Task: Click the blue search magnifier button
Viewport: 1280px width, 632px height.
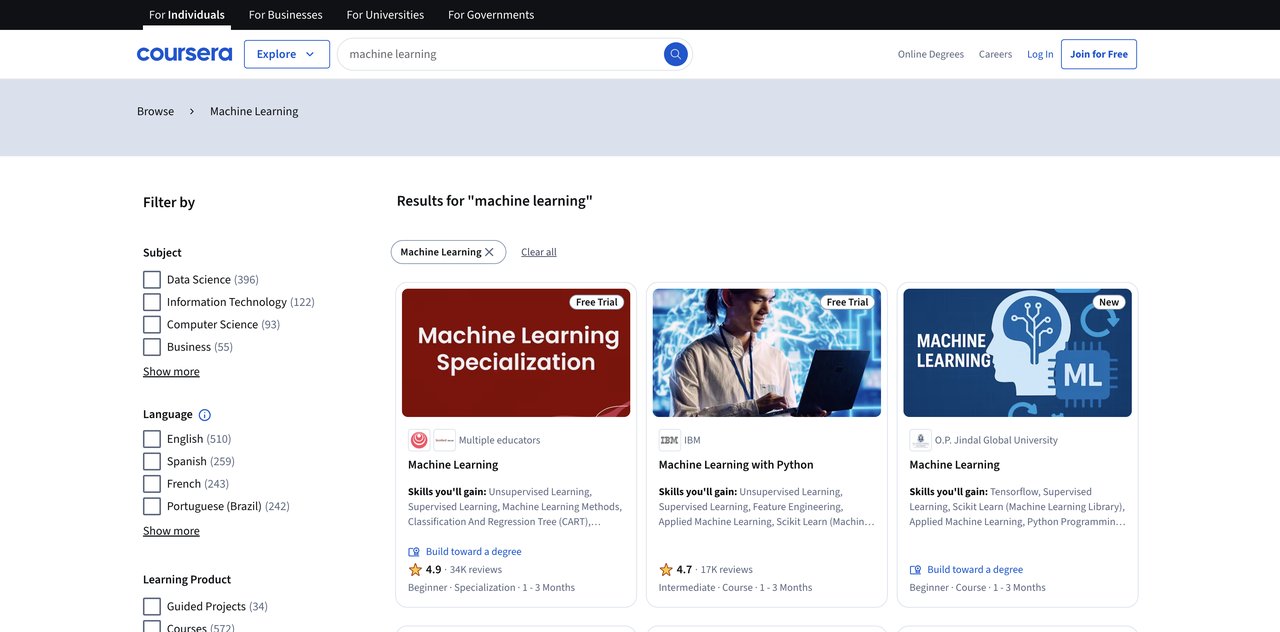Action: 676,54
